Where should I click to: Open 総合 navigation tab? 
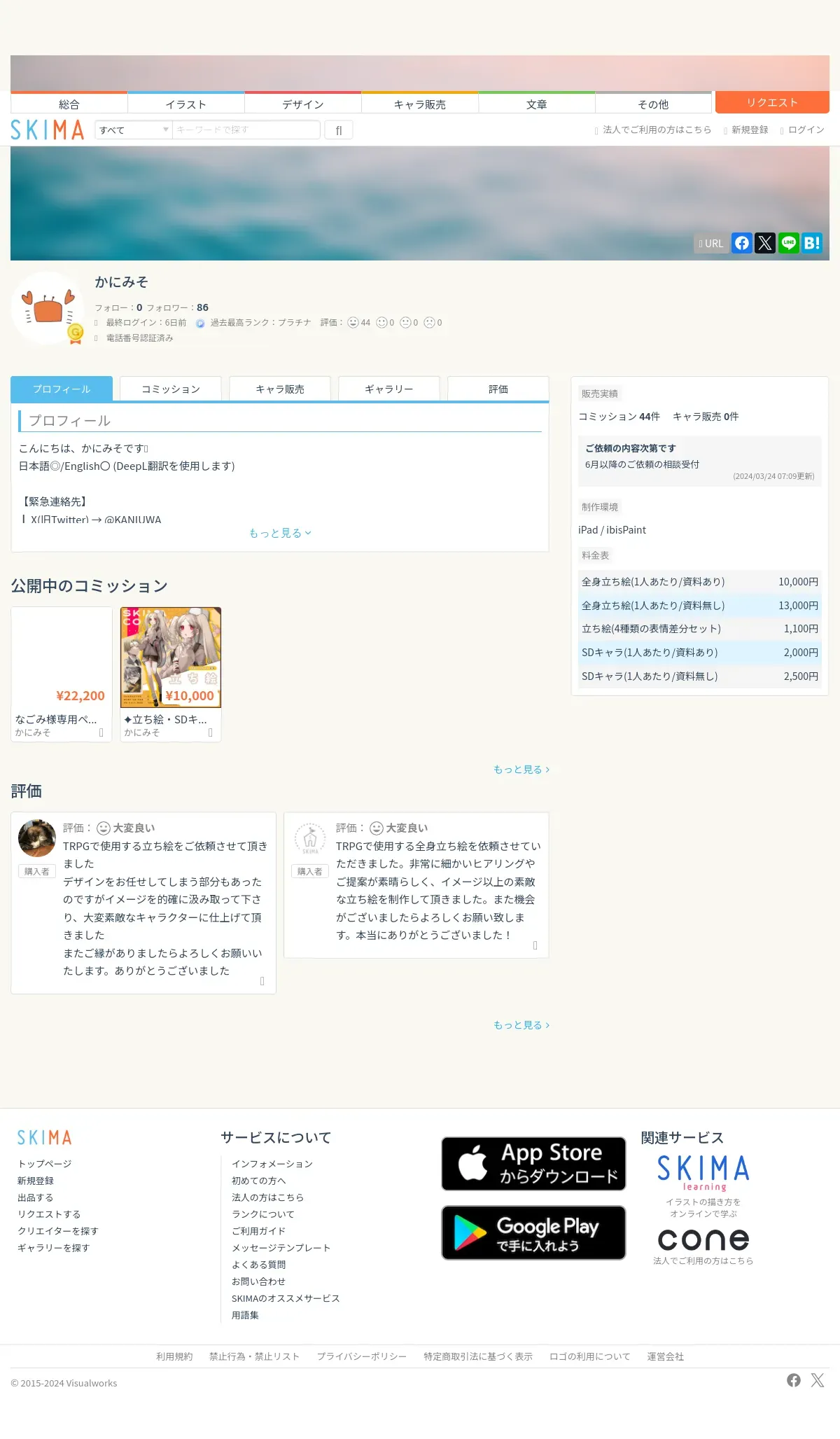coord(69,103)
